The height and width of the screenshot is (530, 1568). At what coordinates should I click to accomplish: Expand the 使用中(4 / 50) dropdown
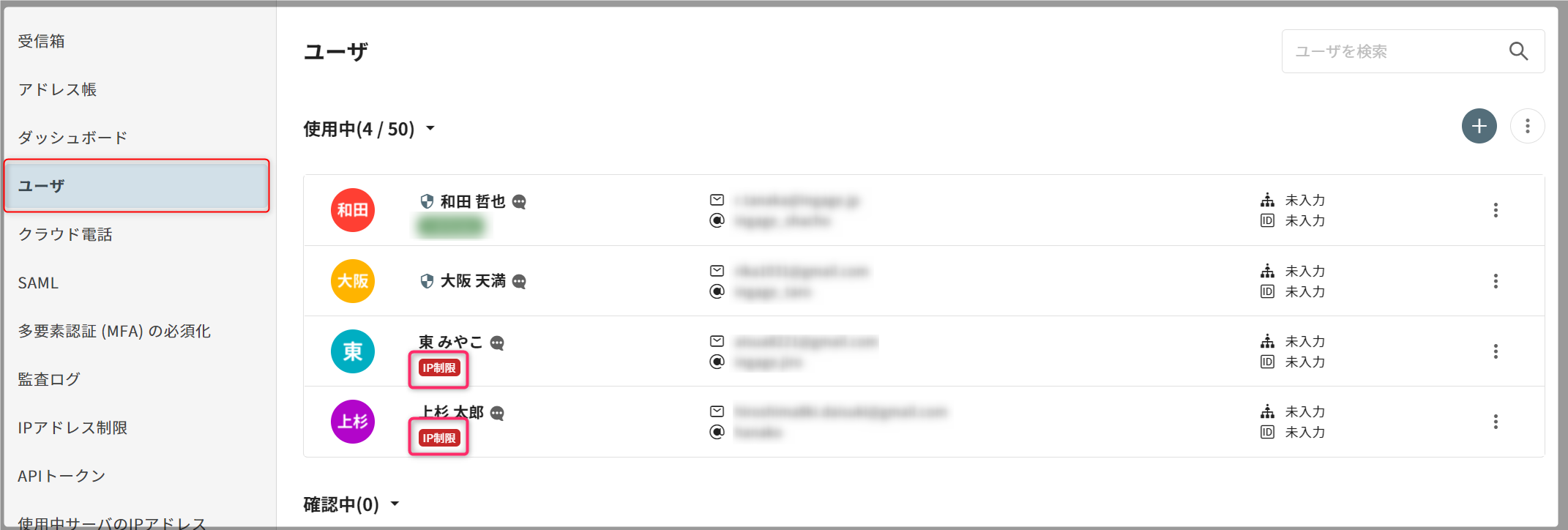tap(430, 129)
